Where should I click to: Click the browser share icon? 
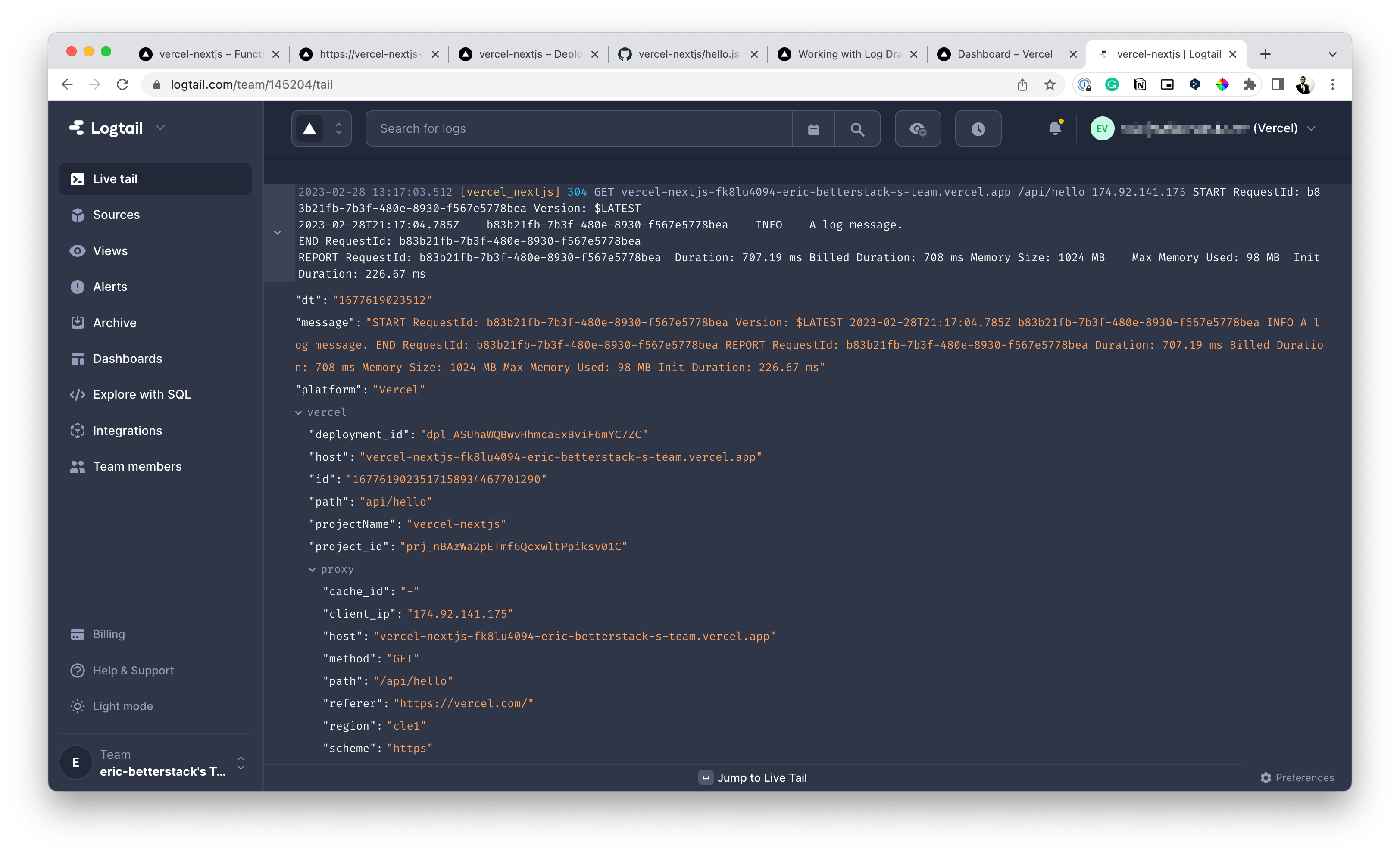[1022, 84]
